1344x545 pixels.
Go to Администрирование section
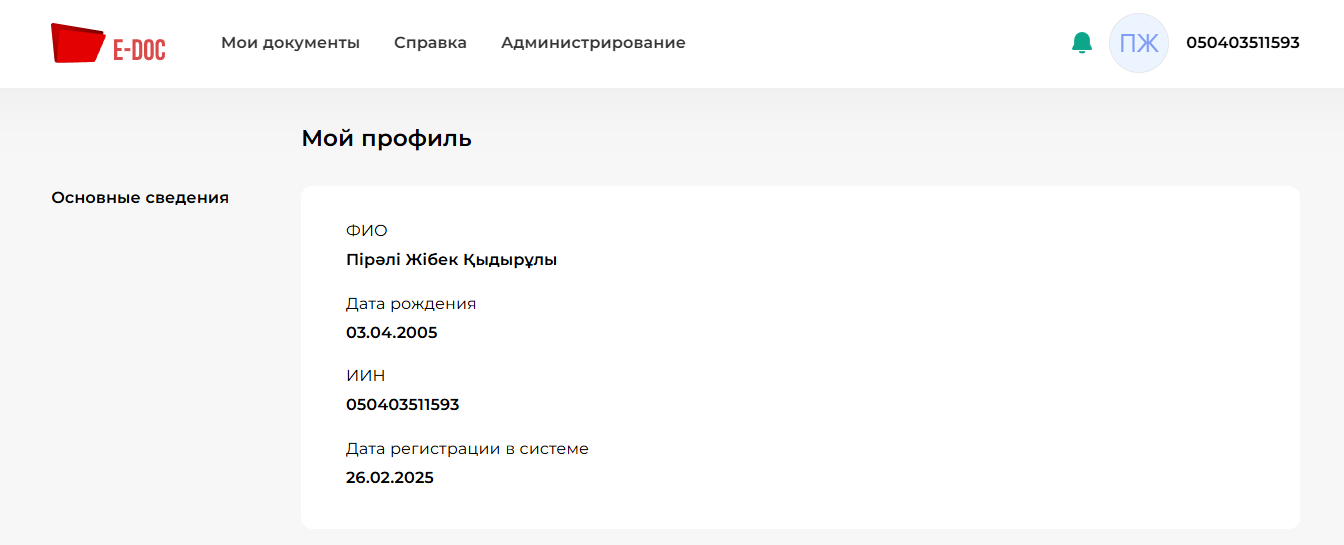(593, 43)
